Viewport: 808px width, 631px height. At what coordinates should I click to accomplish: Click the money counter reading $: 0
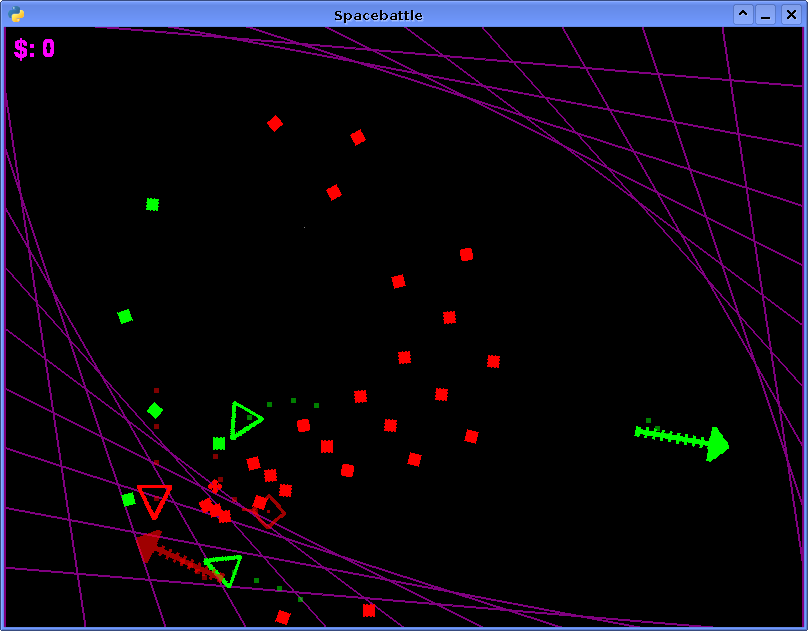[x=34, y=49]
